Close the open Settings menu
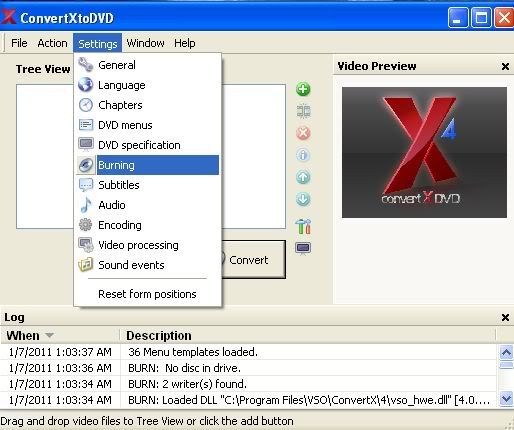Image resolution: width=514 pixels, height=430 pixels. (x=98, y=43)
